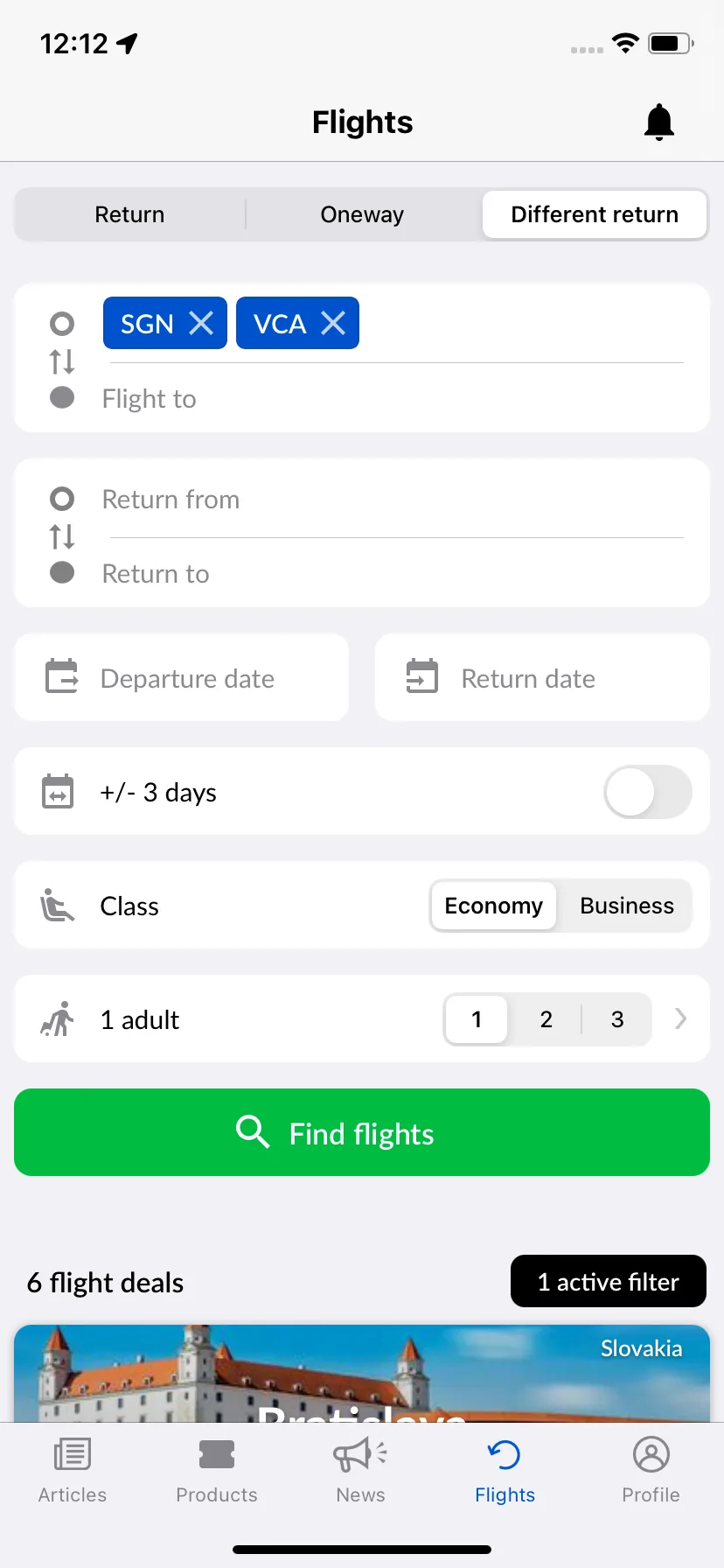Switch to the Oneway tab

pyautogui.click(x=362, y=214)
